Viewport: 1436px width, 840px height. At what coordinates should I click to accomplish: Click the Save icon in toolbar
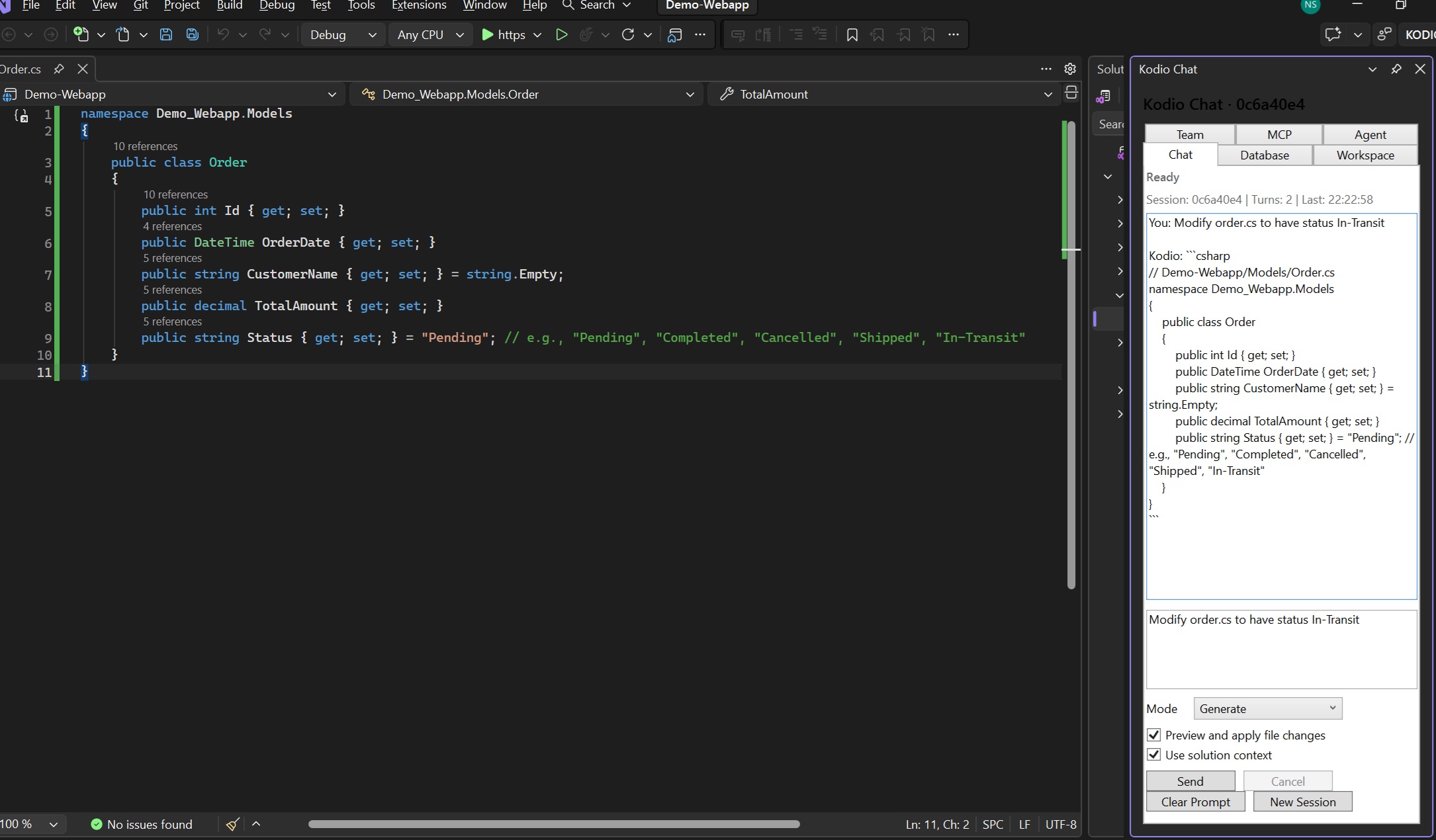click(166, 34)
